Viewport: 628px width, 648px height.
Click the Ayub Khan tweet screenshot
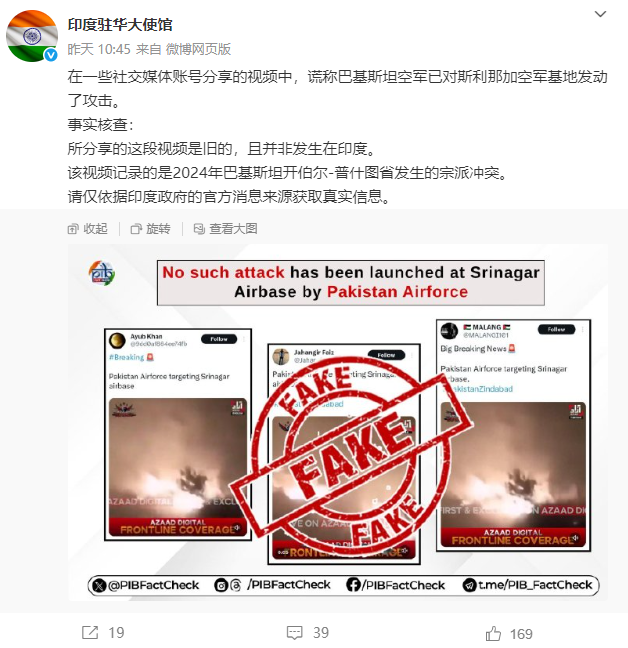[x=178, y=434]
